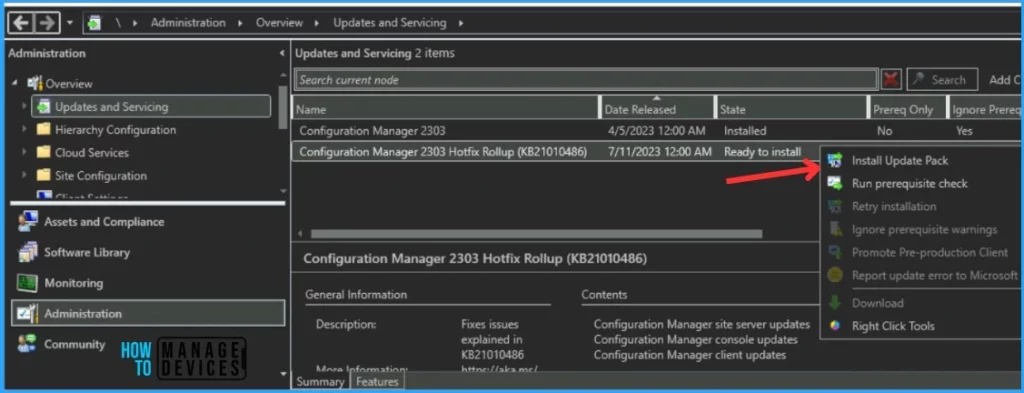The width and height of the screenshot is (1024, 393).
Task: Click the Right Click Tools colorful icon
Action: click(835, 326)
